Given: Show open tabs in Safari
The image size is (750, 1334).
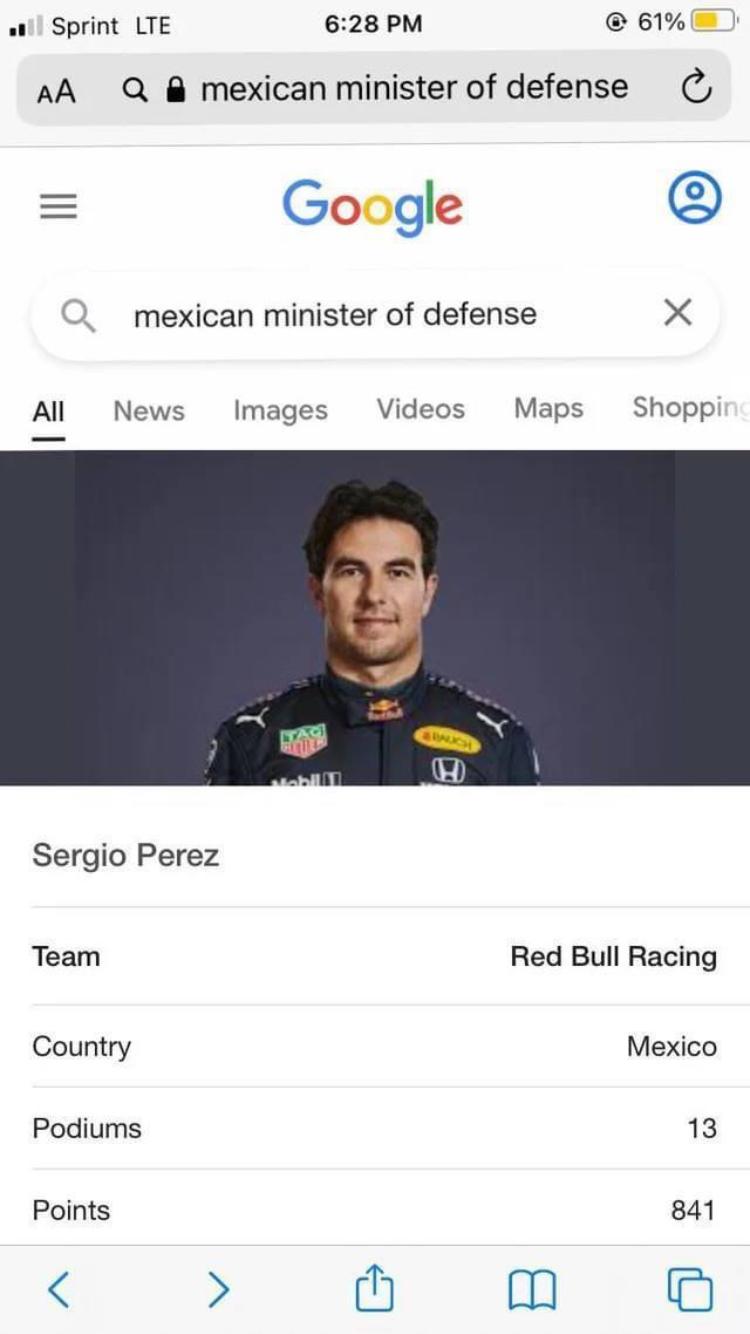Looking at the screenshot, I should click(690, 1289).
